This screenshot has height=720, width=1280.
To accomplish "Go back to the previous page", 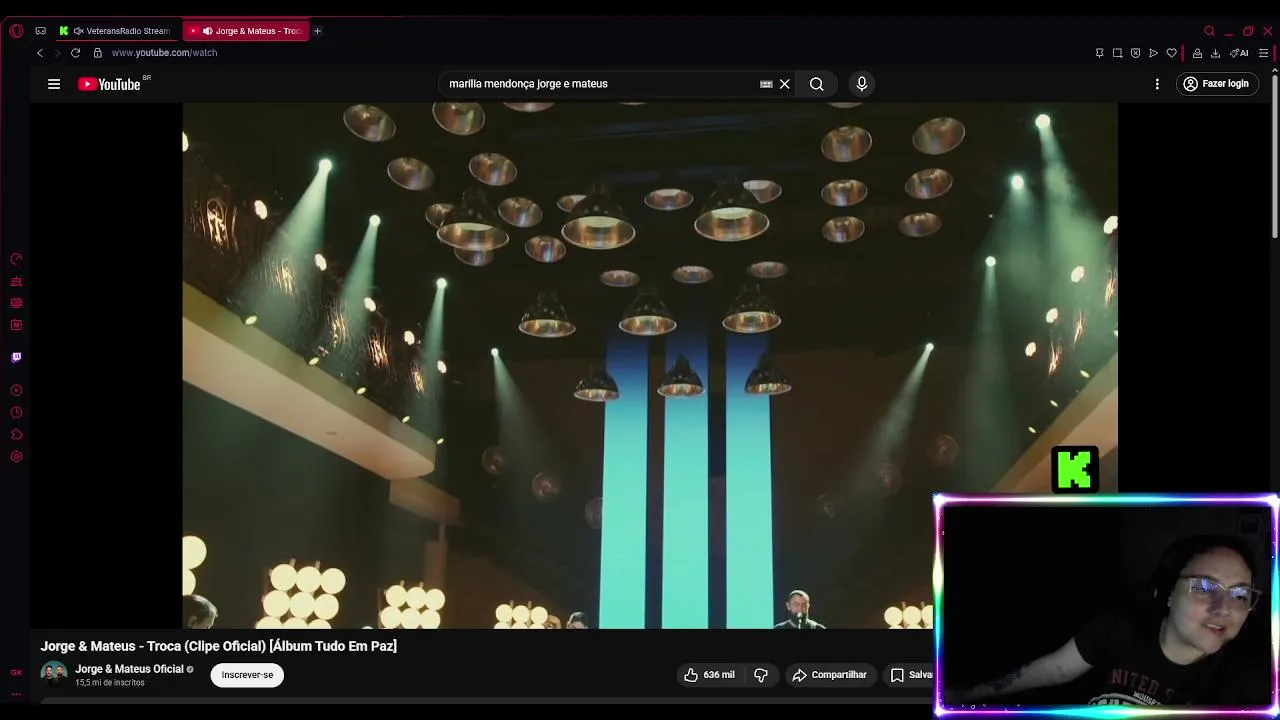I will pyautogui.click(x=40, y=53).
